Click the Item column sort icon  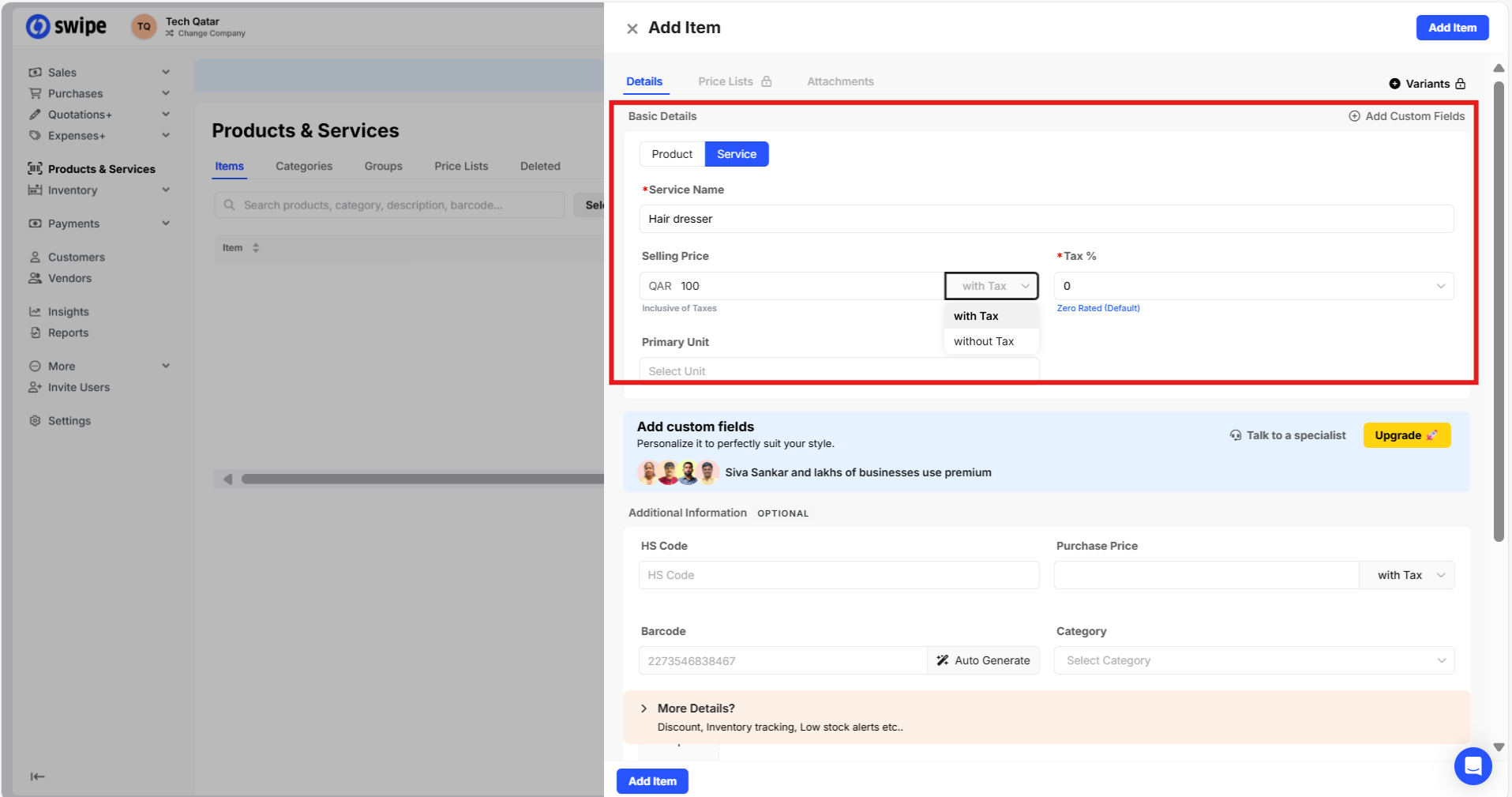click(256, 248)
